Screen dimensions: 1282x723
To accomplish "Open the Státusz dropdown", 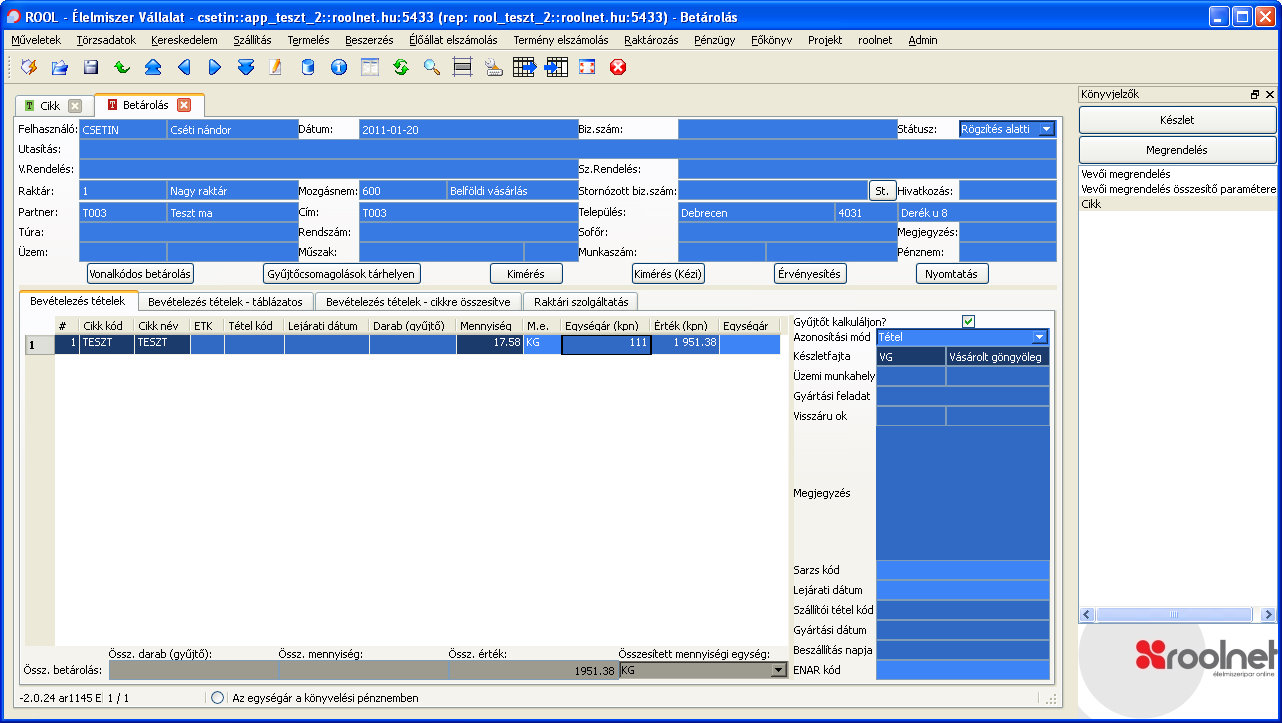I will [x=1045, y=129].
